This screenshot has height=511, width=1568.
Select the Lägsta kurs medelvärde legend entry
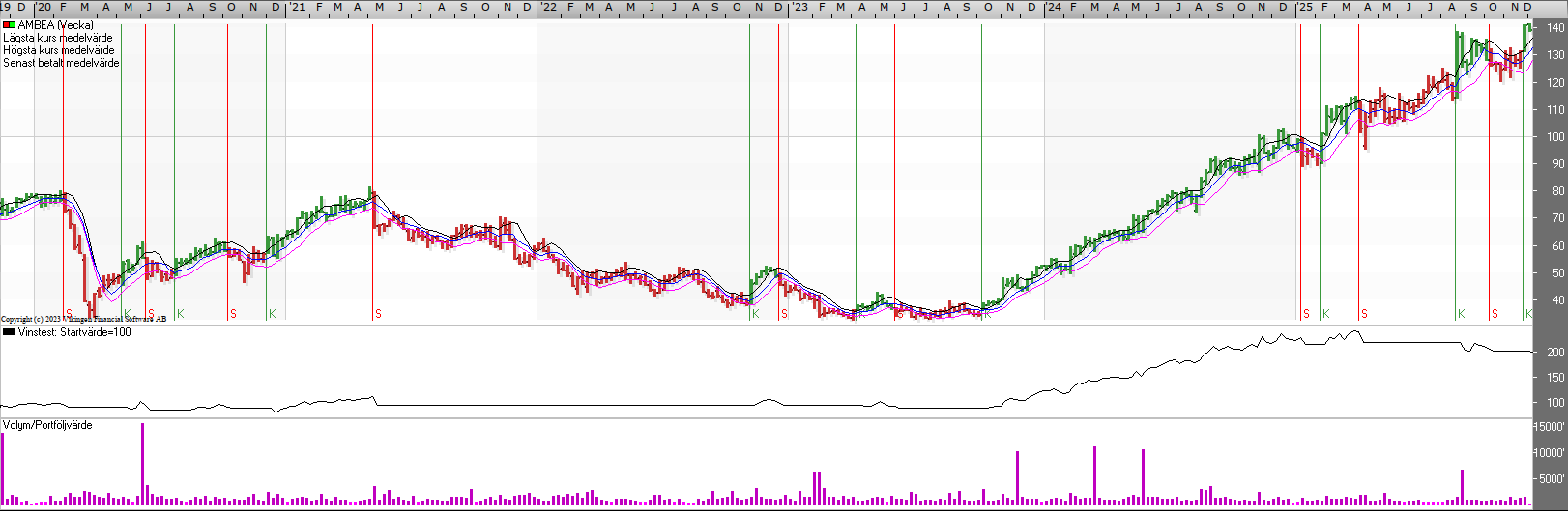[58, 38]
